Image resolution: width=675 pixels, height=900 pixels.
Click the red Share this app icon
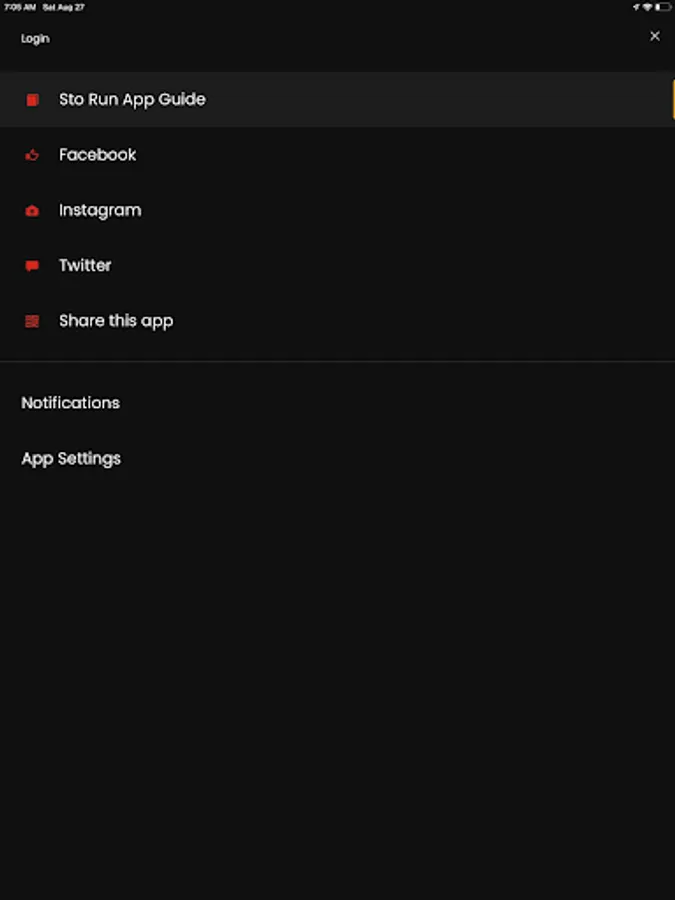point(32,321)
